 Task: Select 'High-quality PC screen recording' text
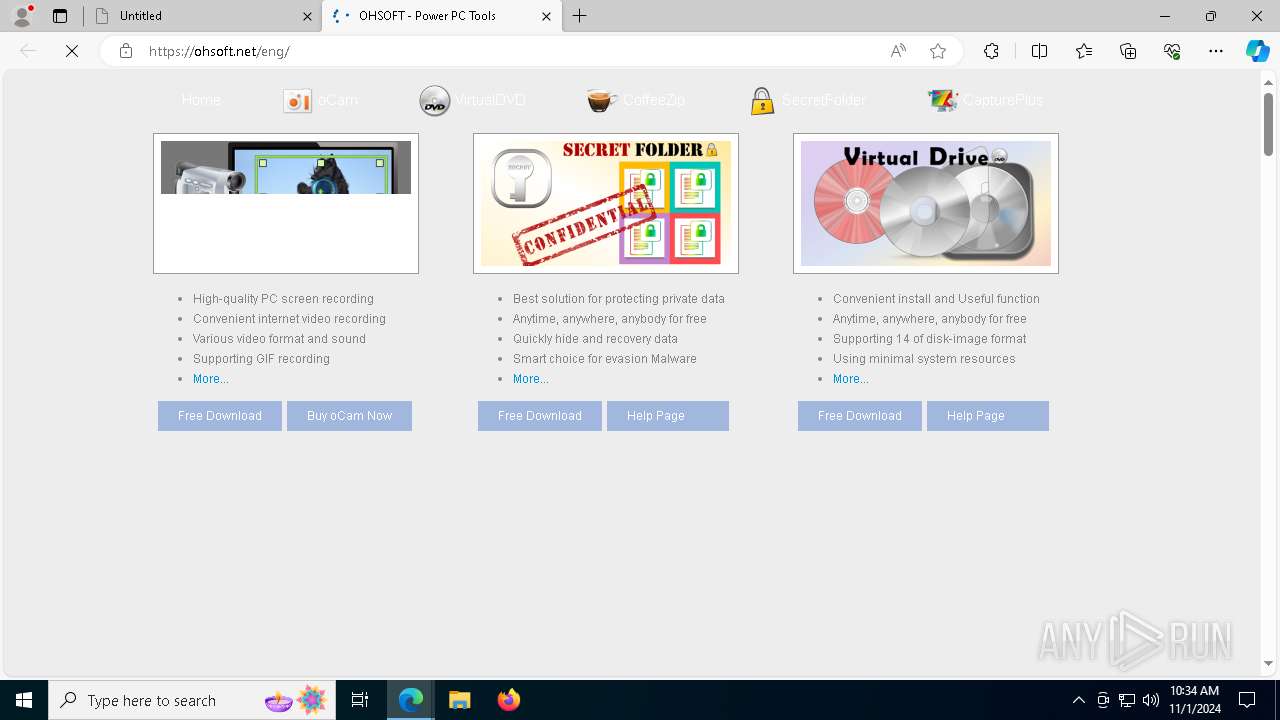[283, 299]
